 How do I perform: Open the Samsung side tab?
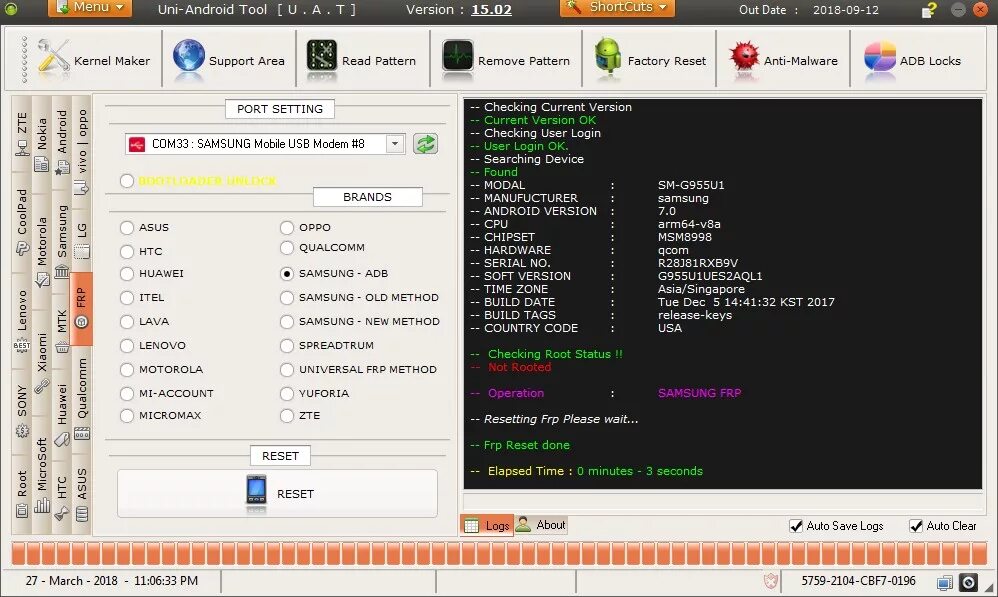(62, 241)
